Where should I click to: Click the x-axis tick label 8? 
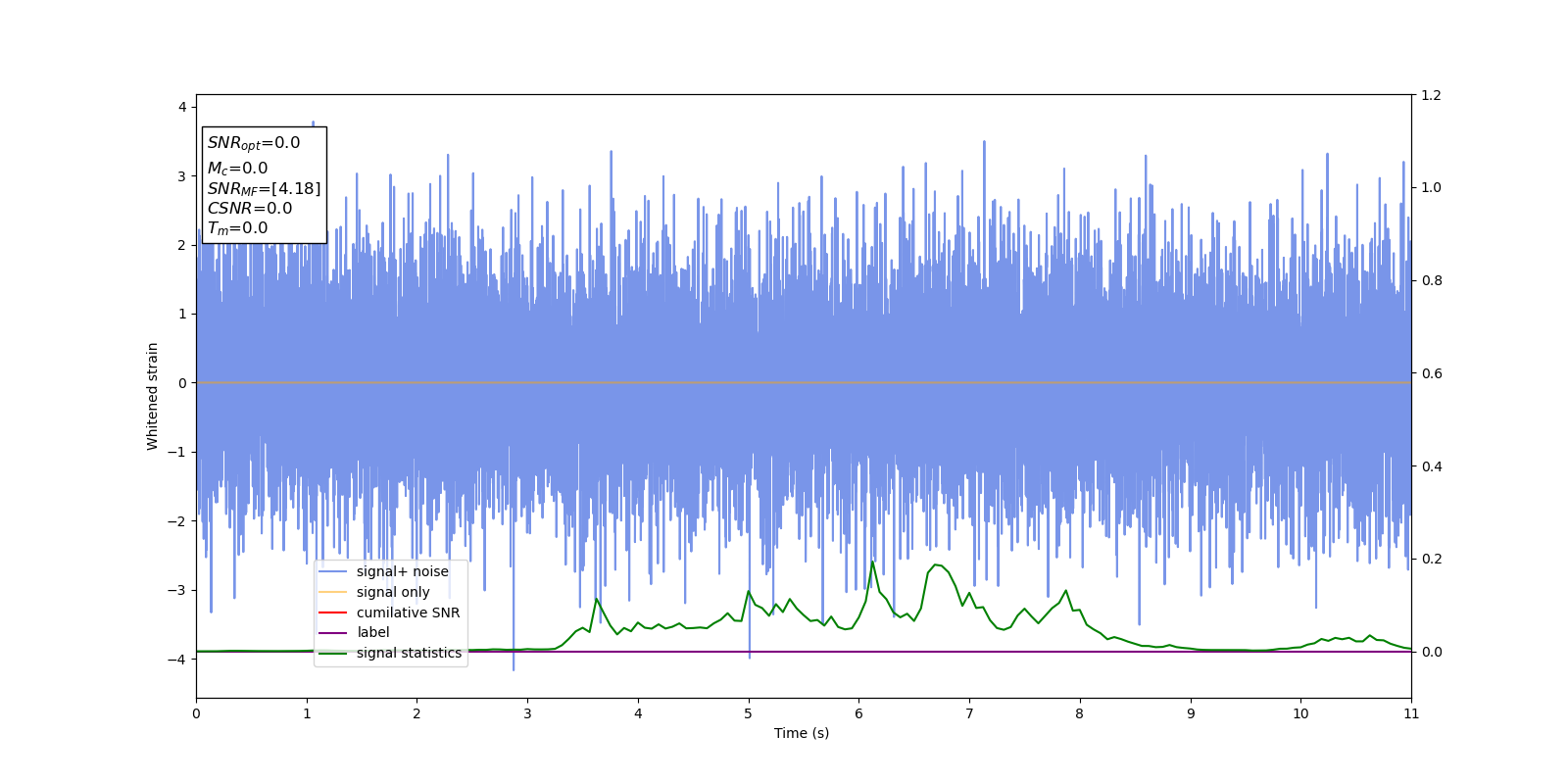click(x=1080, y=713)
